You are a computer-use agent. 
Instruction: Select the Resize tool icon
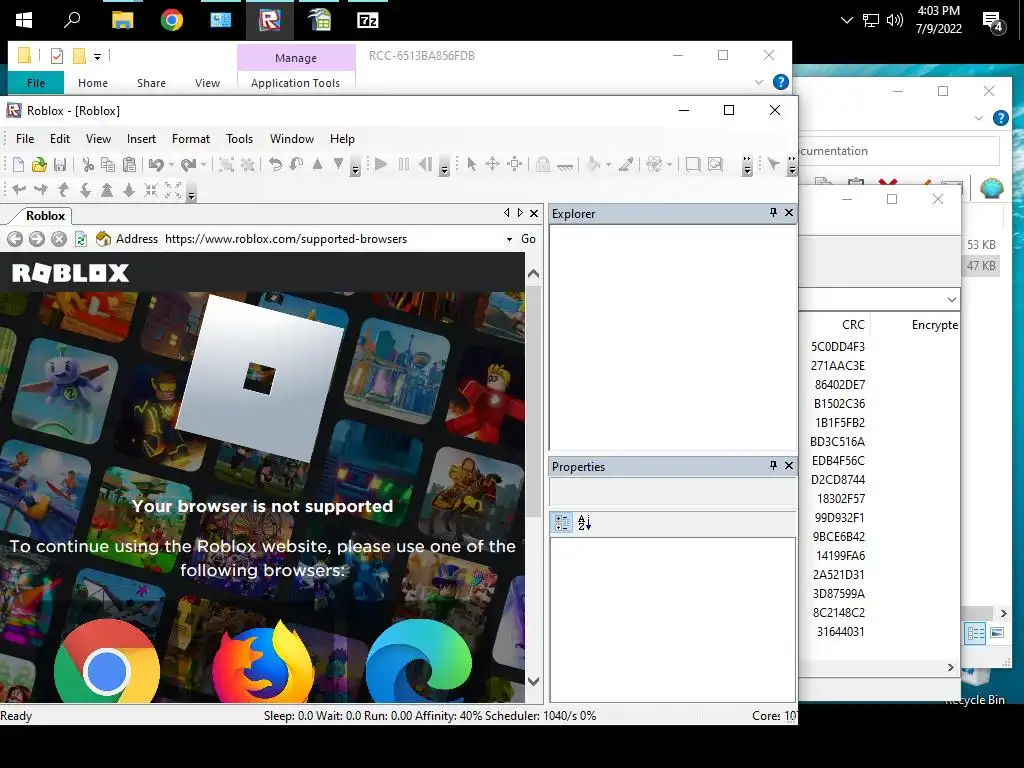pos(515,165)
